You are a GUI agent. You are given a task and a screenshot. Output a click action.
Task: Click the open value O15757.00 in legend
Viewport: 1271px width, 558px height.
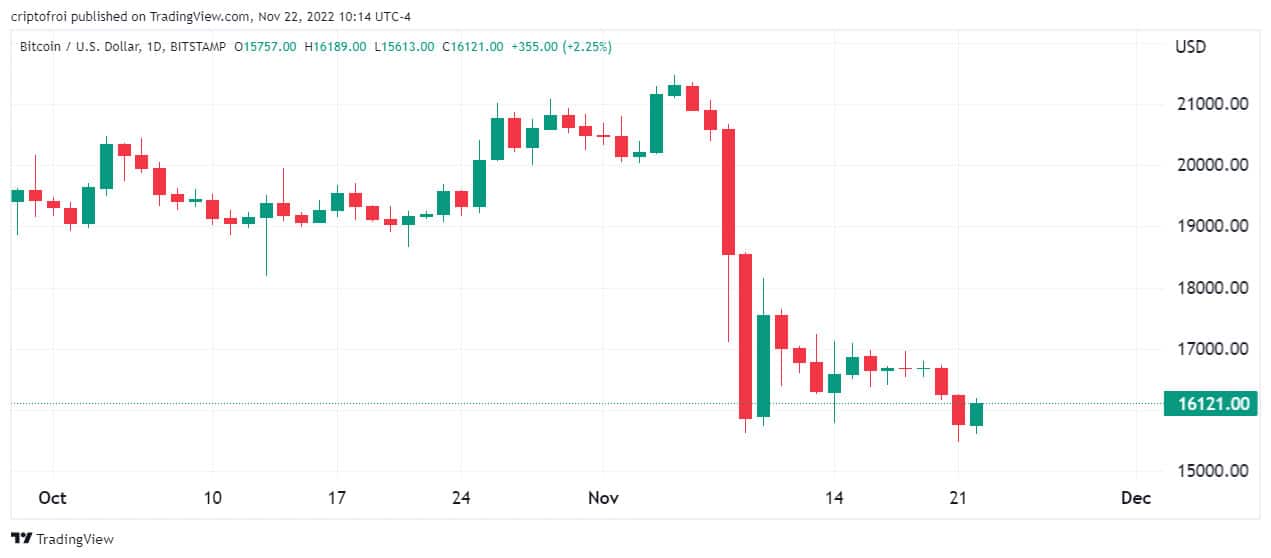tap(265, 46)
